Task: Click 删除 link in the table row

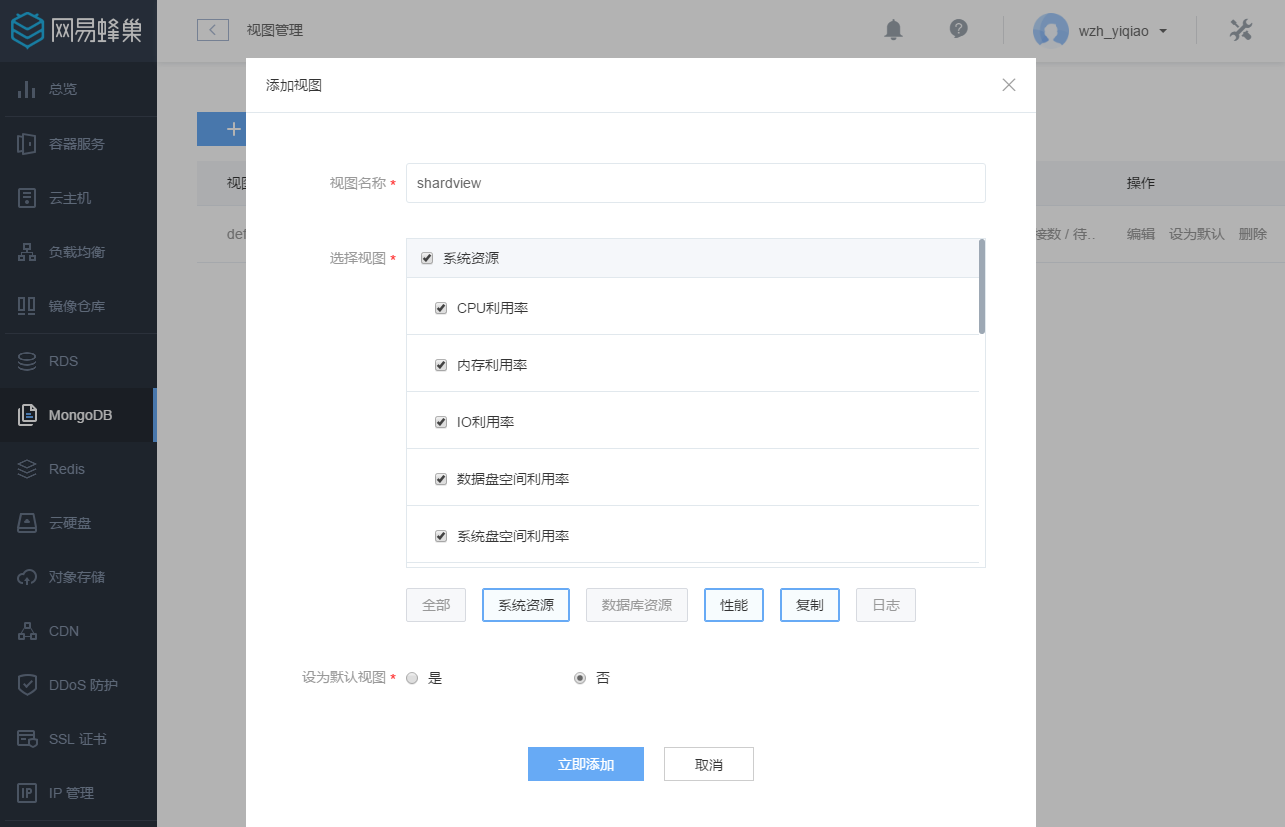Action: (1253, 234)
